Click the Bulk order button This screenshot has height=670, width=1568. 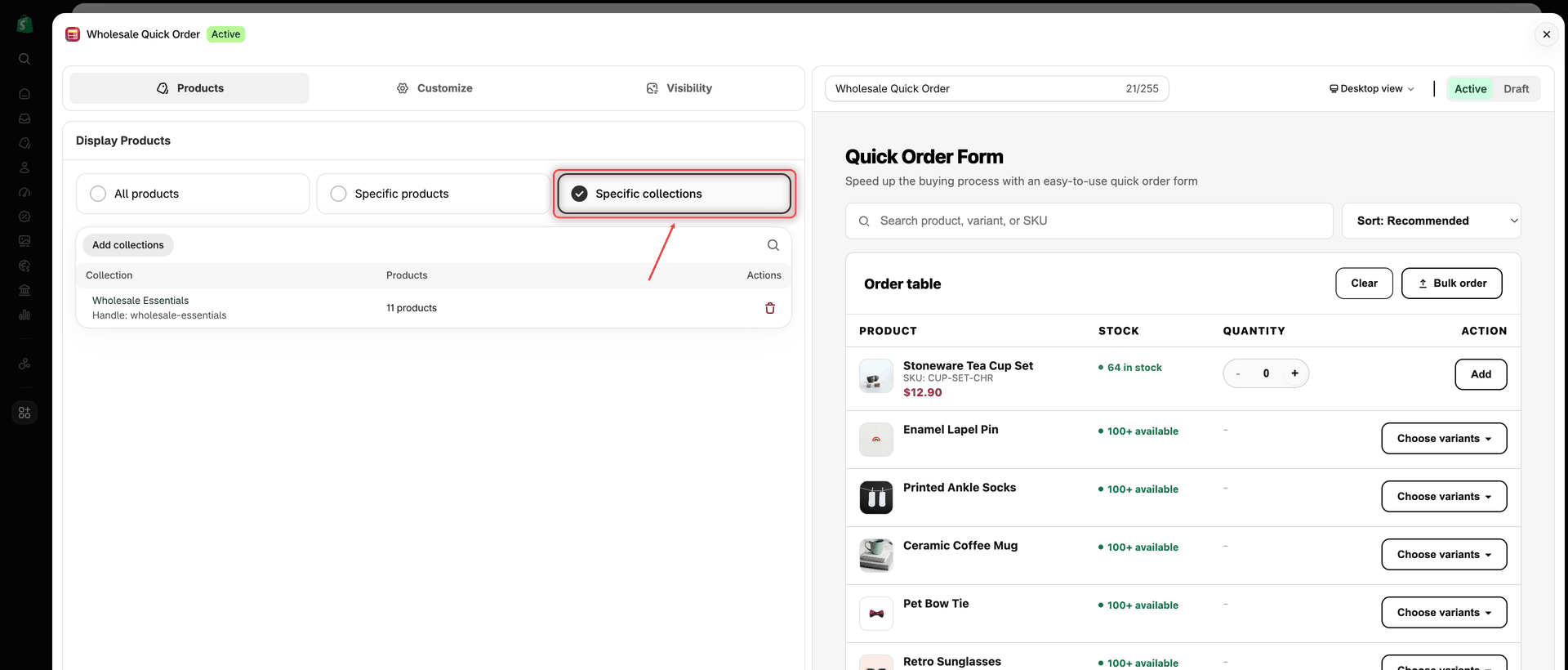[1452, 284]
